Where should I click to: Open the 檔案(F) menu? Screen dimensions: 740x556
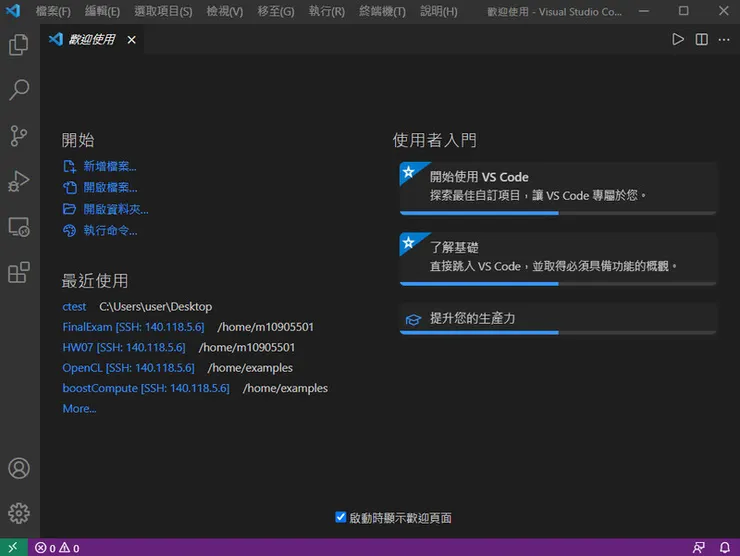click(x=53, y=11)
